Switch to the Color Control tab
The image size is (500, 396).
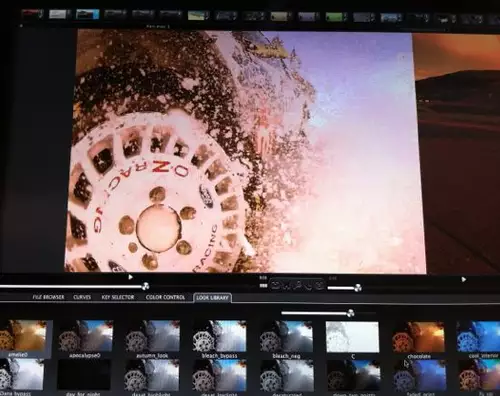(165, 297)
